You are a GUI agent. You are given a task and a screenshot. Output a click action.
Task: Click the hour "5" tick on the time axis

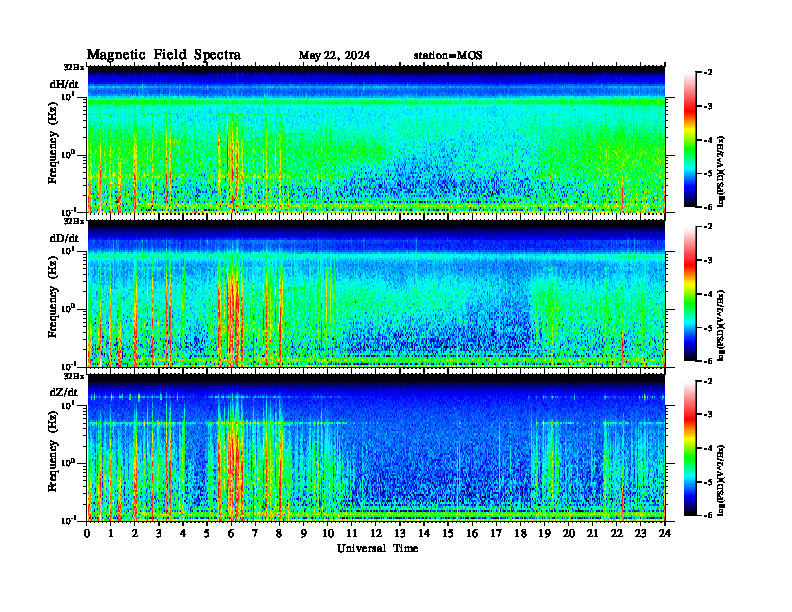207,534
